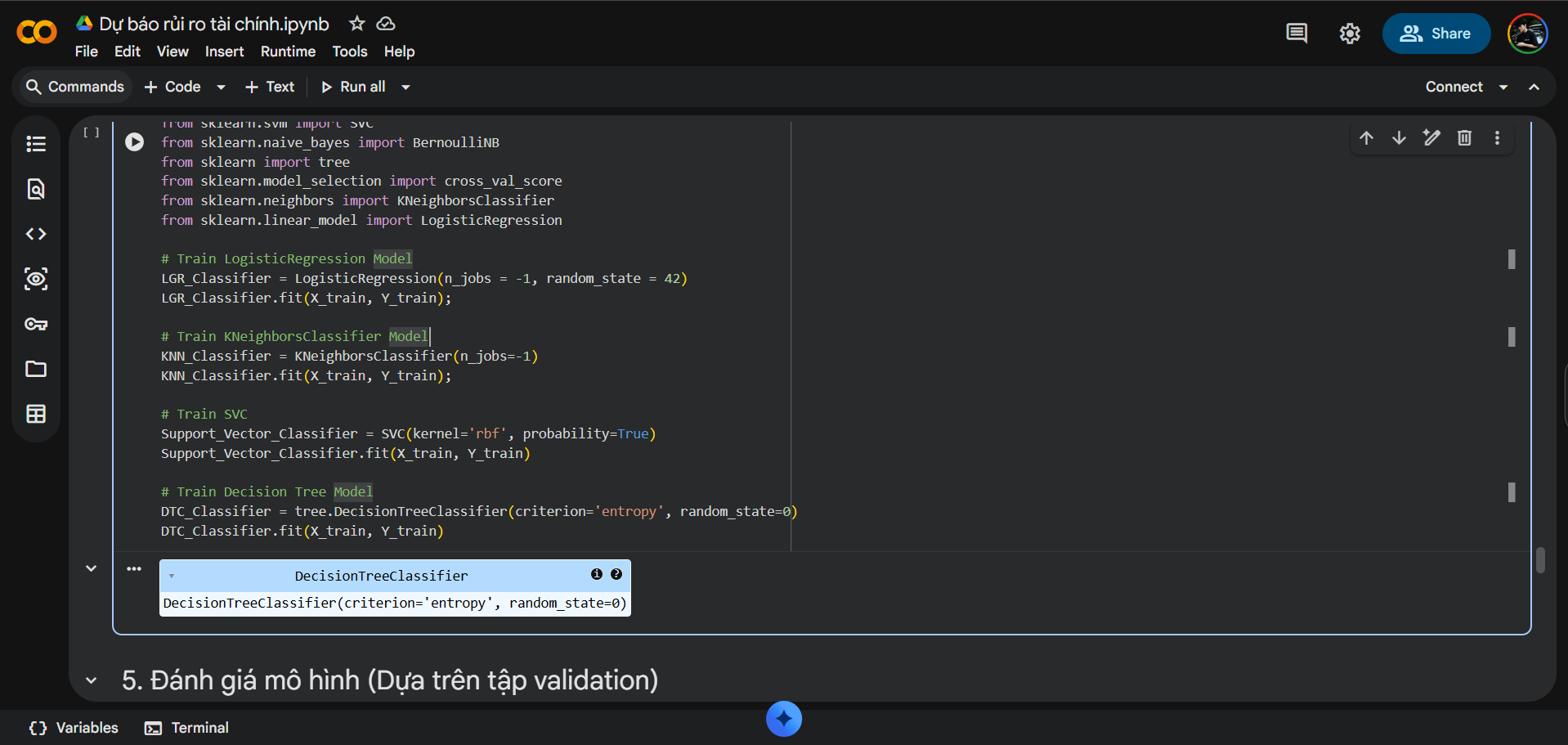This screenshot has width=1568, height=745.
Task: Collapse the cell output chevron
Action: click(92, 568)
